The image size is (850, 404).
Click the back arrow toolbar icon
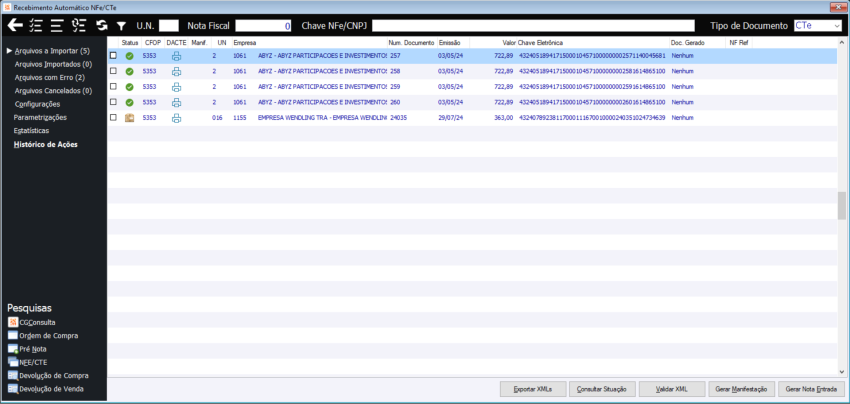[x=15, y=25]
